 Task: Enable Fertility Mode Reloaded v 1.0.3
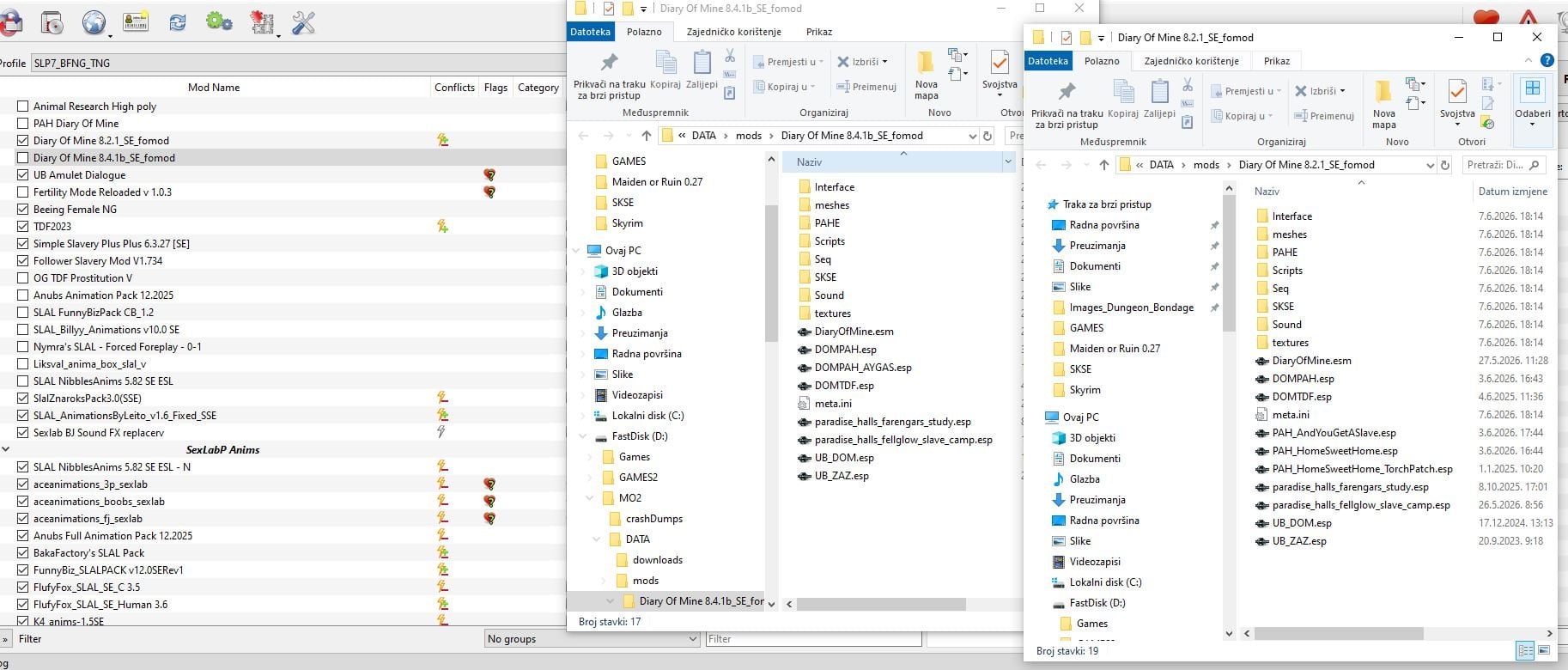click(23, 192)
